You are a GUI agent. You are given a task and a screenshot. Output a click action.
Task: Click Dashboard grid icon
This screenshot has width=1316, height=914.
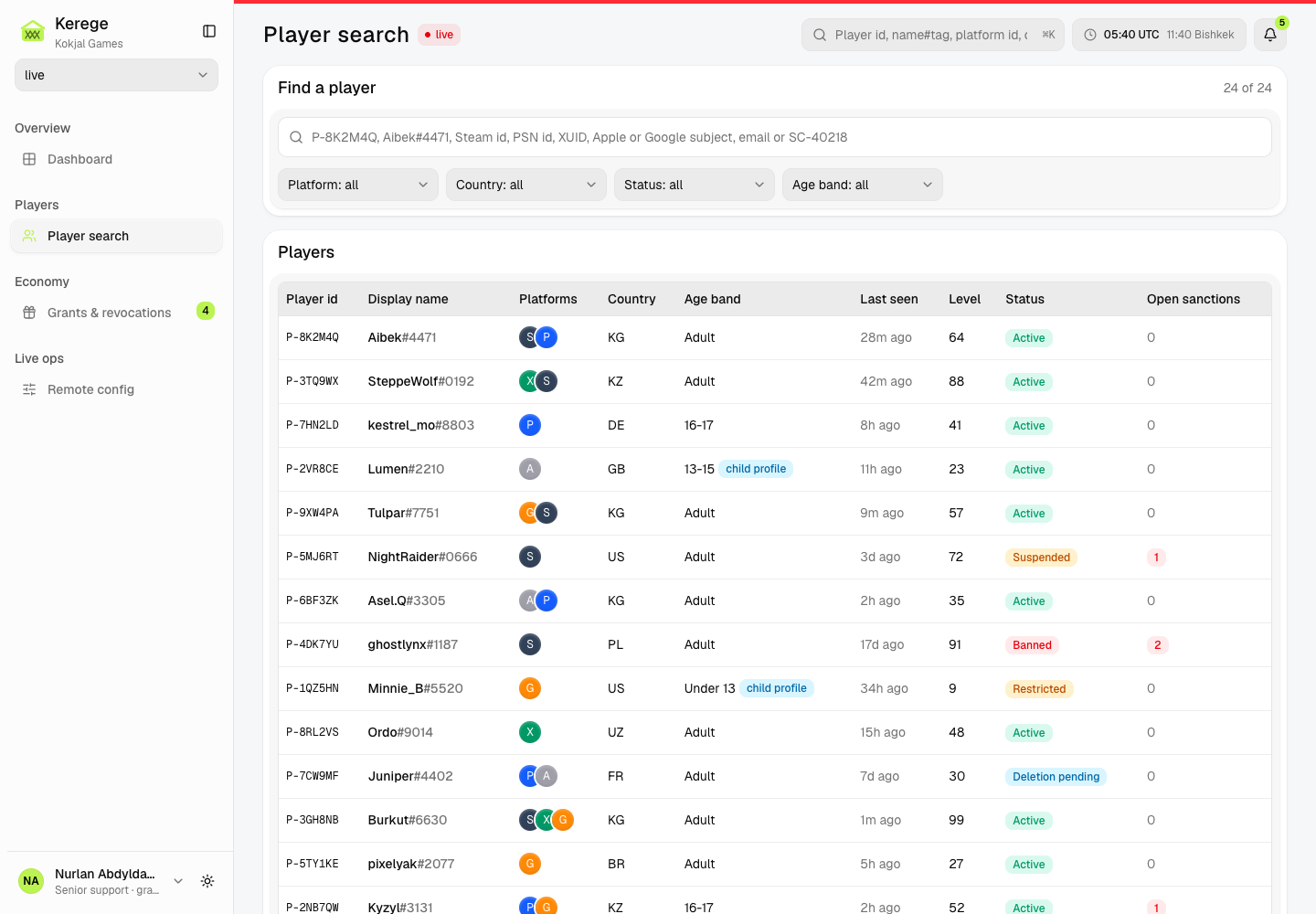29,159
